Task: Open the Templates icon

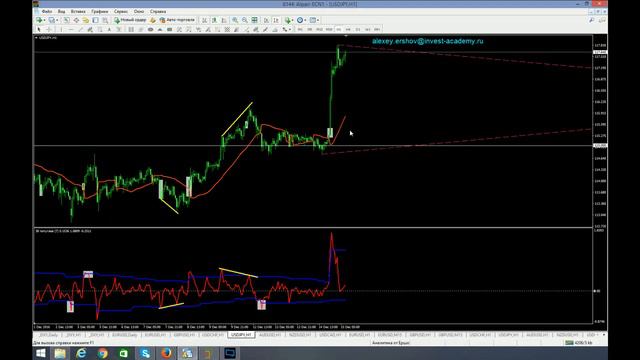Action: pos(313,20)
